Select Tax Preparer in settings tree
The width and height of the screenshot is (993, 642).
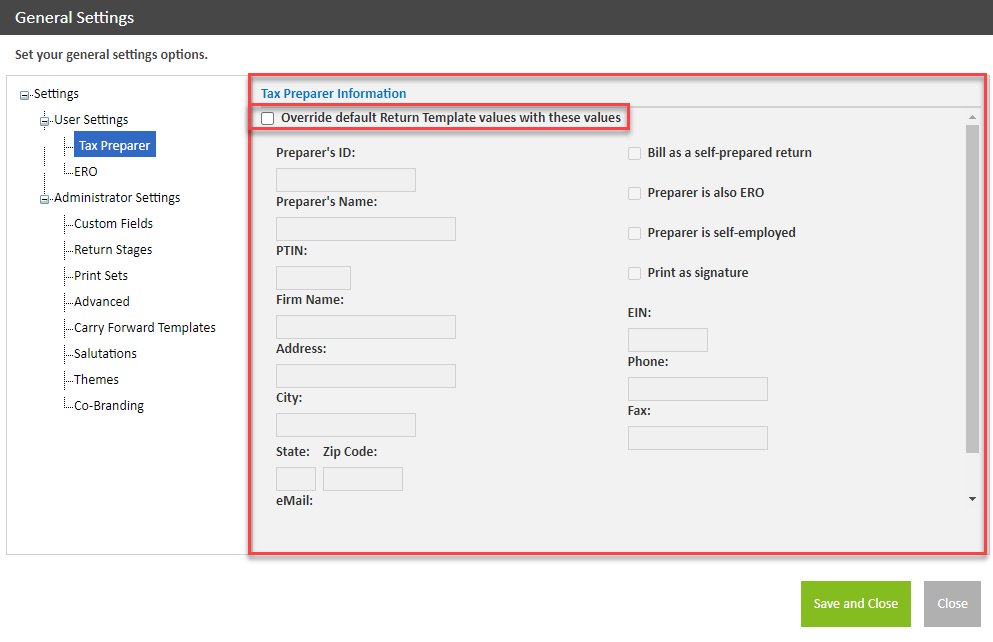[114, 146]
